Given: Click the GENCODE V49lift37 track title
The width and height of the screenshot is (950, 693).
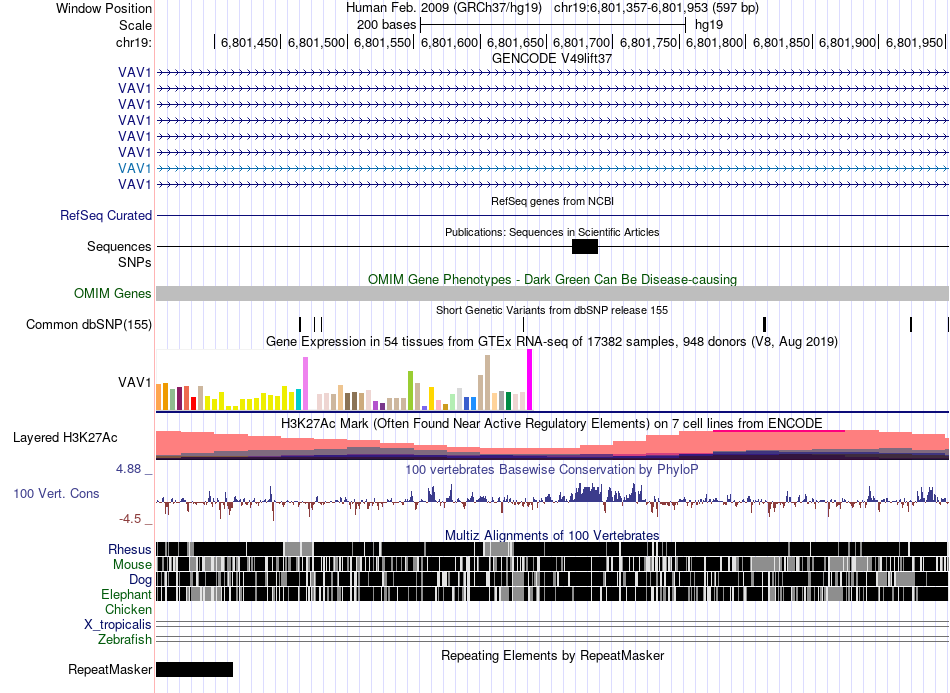Looking at the screenshot, I should pyautogui.click(x=552, y=59).
